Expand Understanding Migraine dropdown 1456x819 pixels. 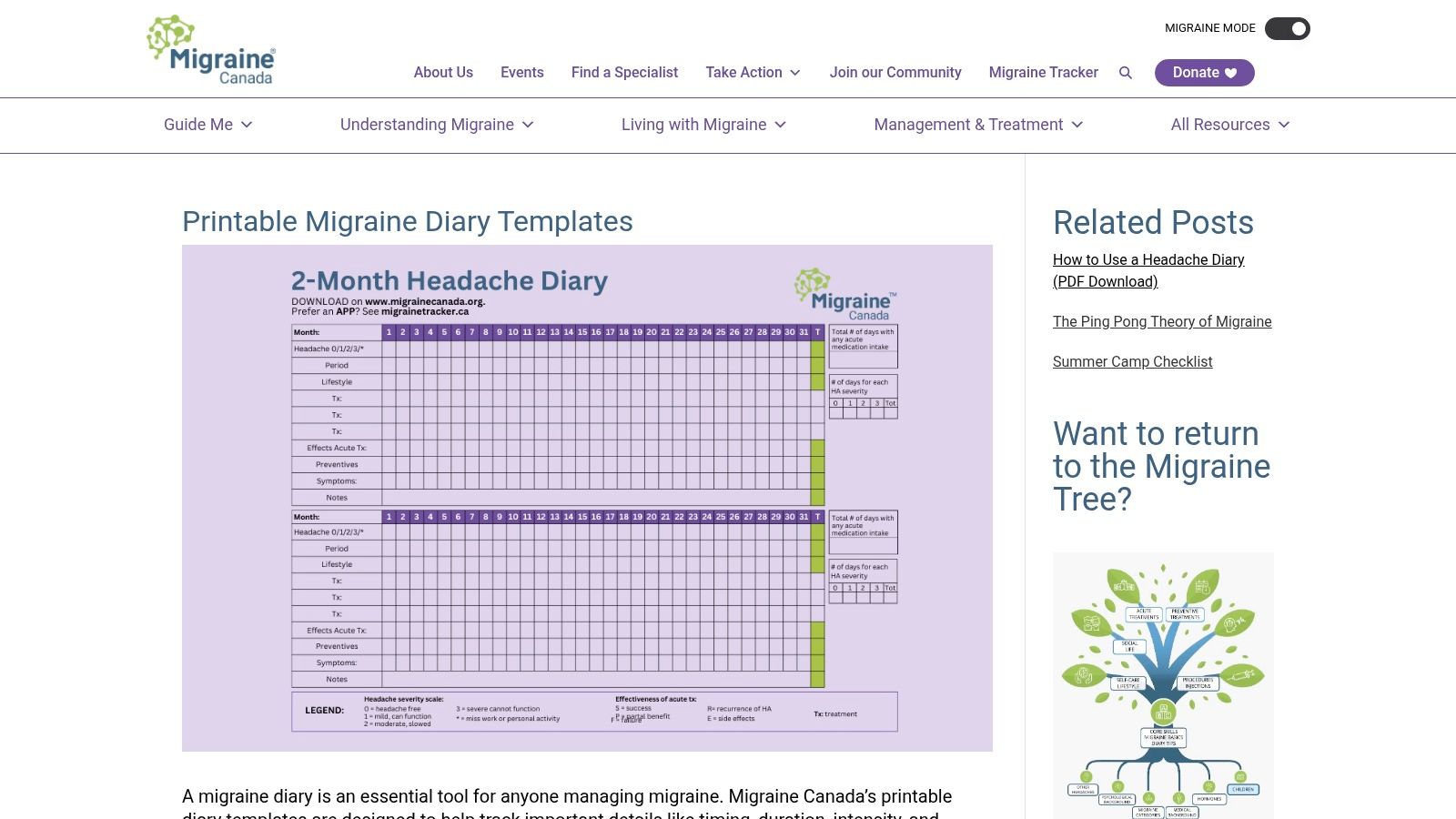(x=437, y=125)
